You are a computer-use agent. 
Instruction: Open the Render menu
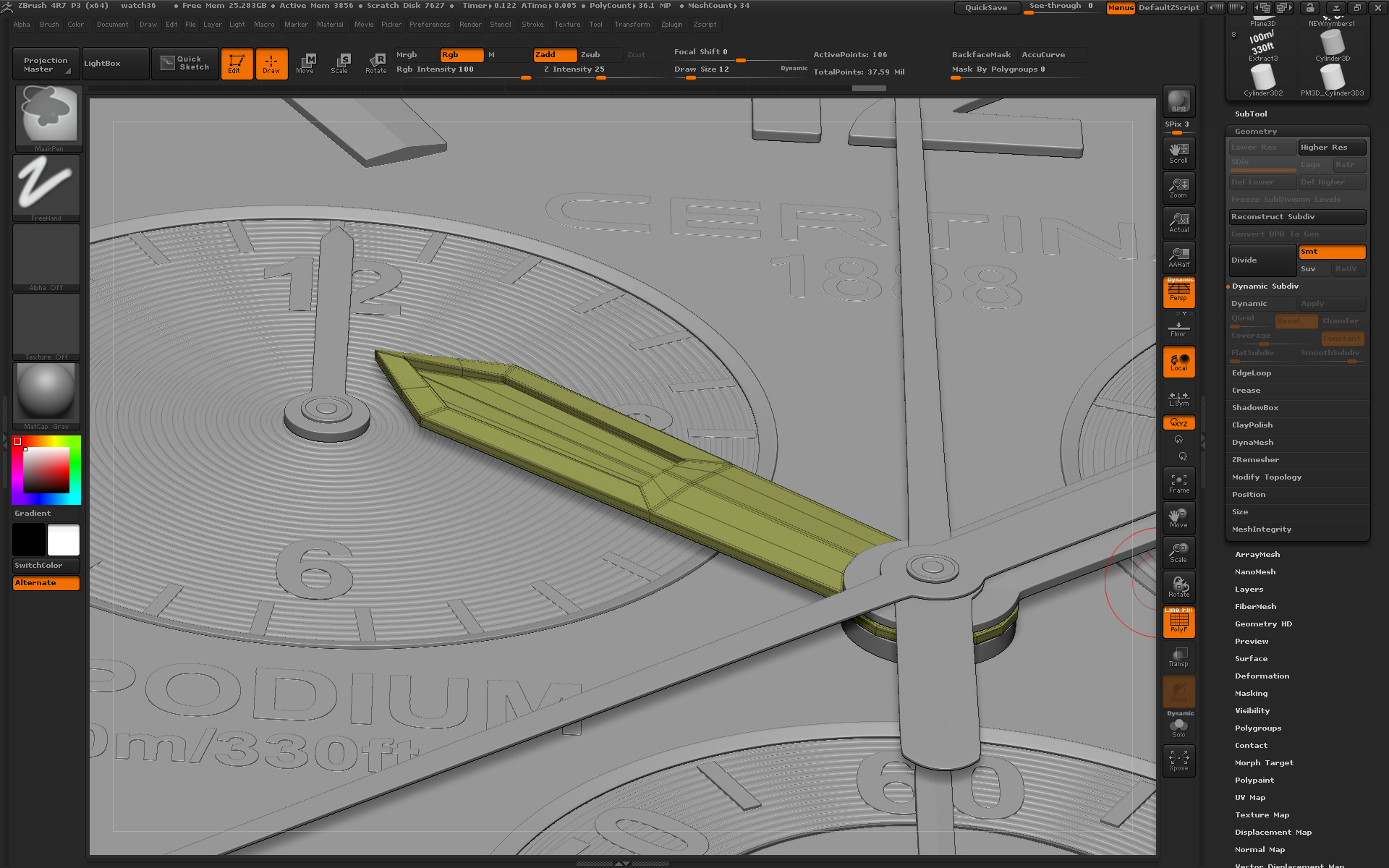(471, 25)
